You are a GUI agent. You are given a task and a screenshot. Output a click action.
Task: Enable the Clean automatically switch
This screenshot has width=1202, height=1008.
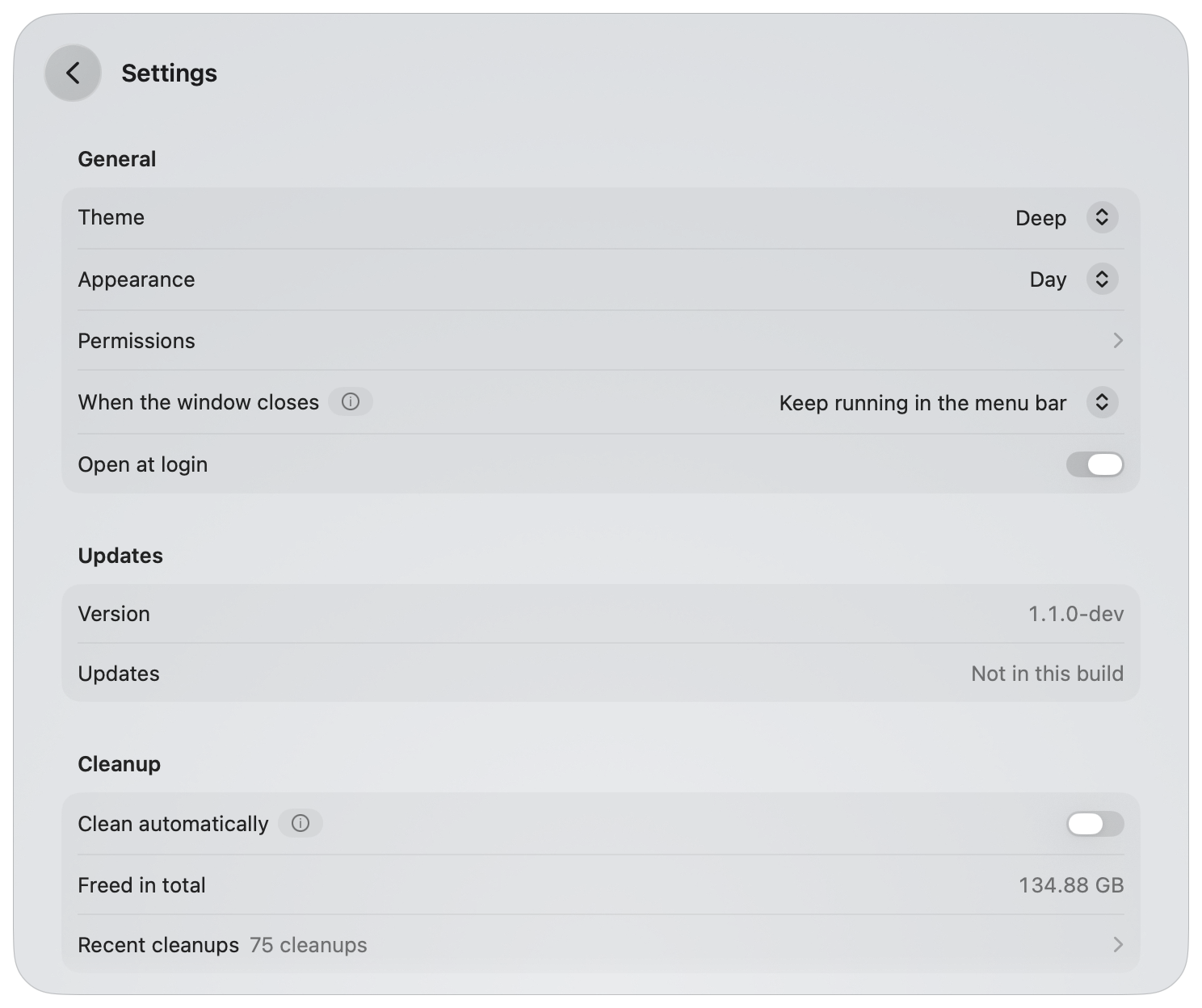pyautogui.click(x=1095, y=824)
